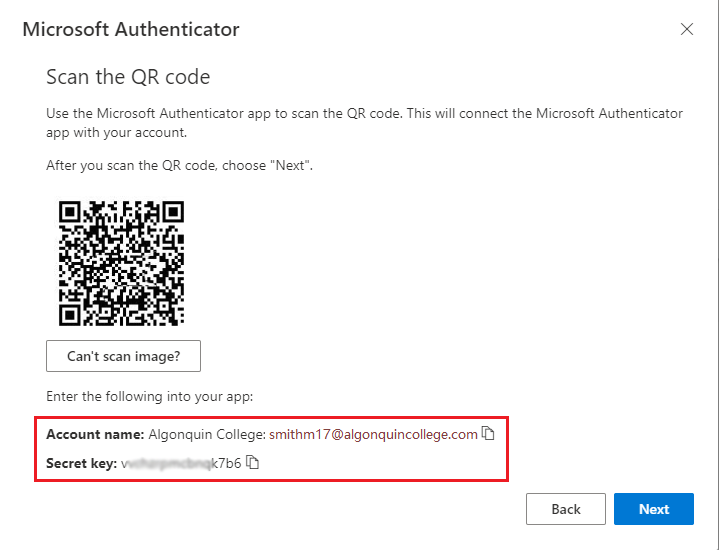This screenshot has width=720, height=552.
Task: Click the "After you scan the QR code" line
Action: [180, 165]
